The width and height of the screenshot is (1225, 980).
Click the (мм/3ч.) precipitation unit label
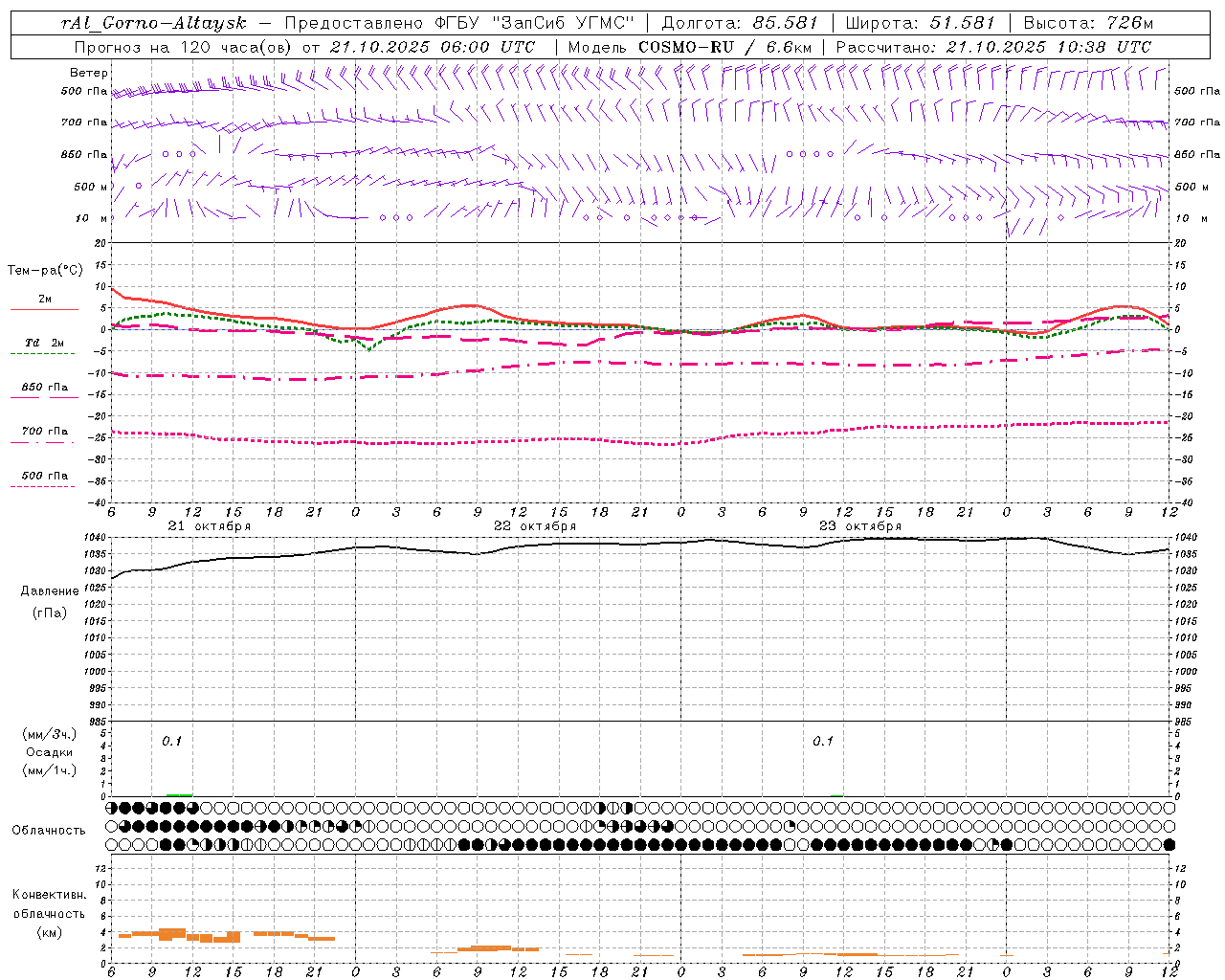tap(50, 735)
